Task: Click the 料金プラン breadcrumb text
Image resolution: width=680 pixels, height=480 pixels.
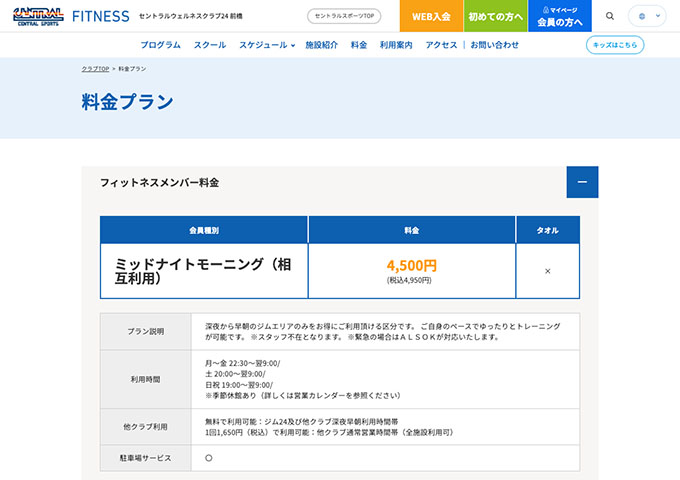Action: [132, 69]
